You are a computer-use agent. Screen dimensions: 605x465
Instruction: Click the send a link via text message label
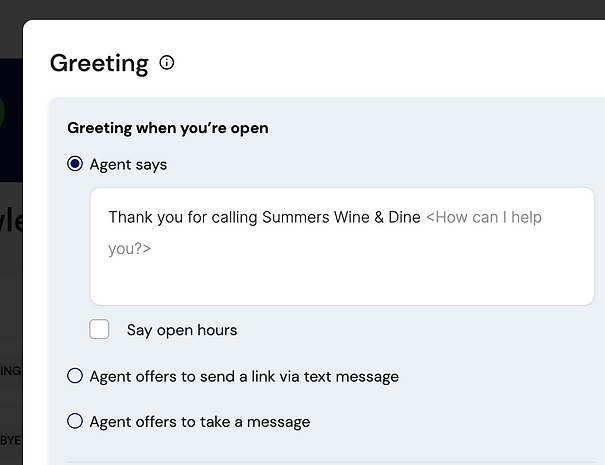[244, 377]
